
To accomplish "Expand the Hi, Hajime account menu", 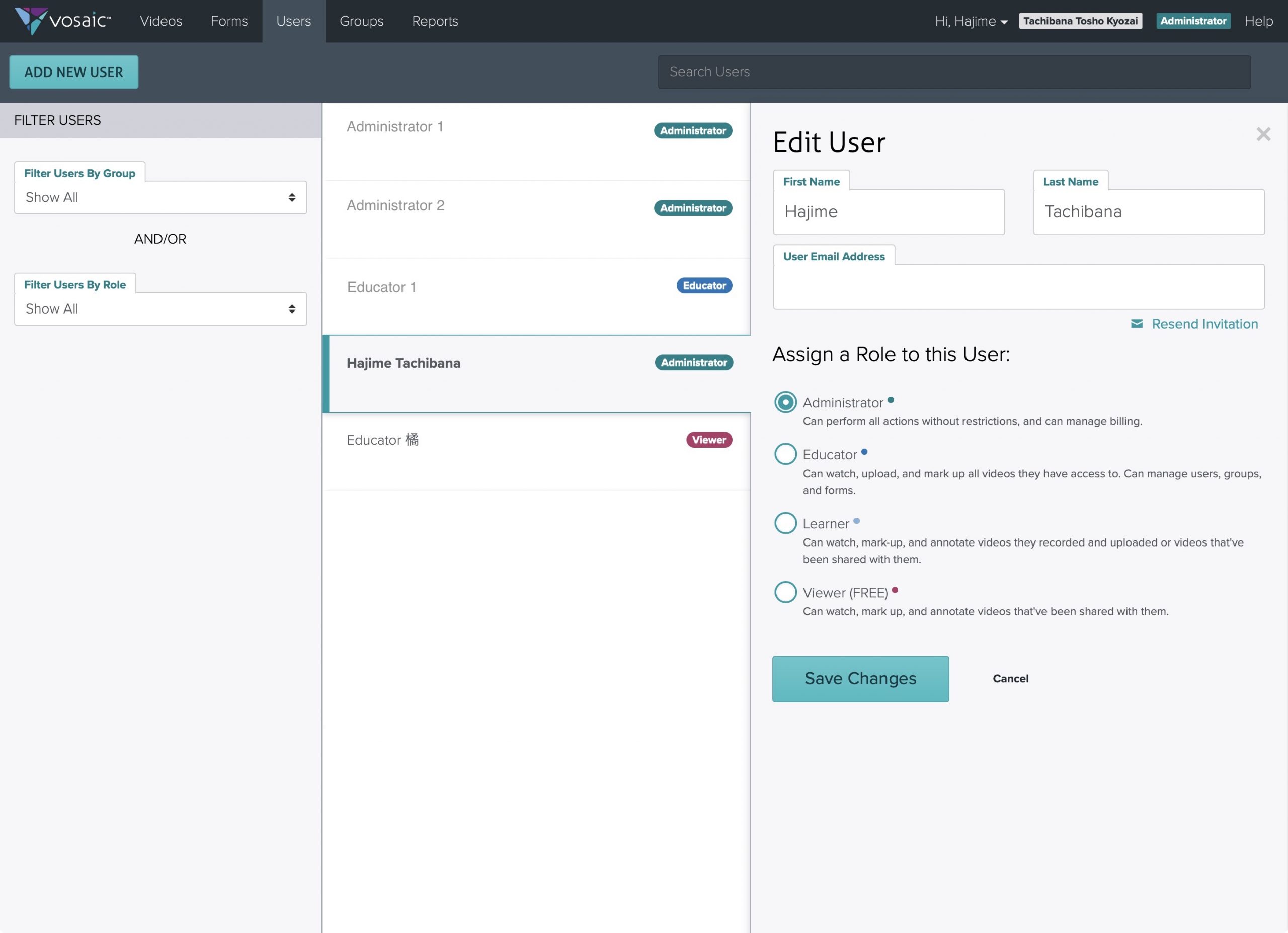I will point(971,21).
